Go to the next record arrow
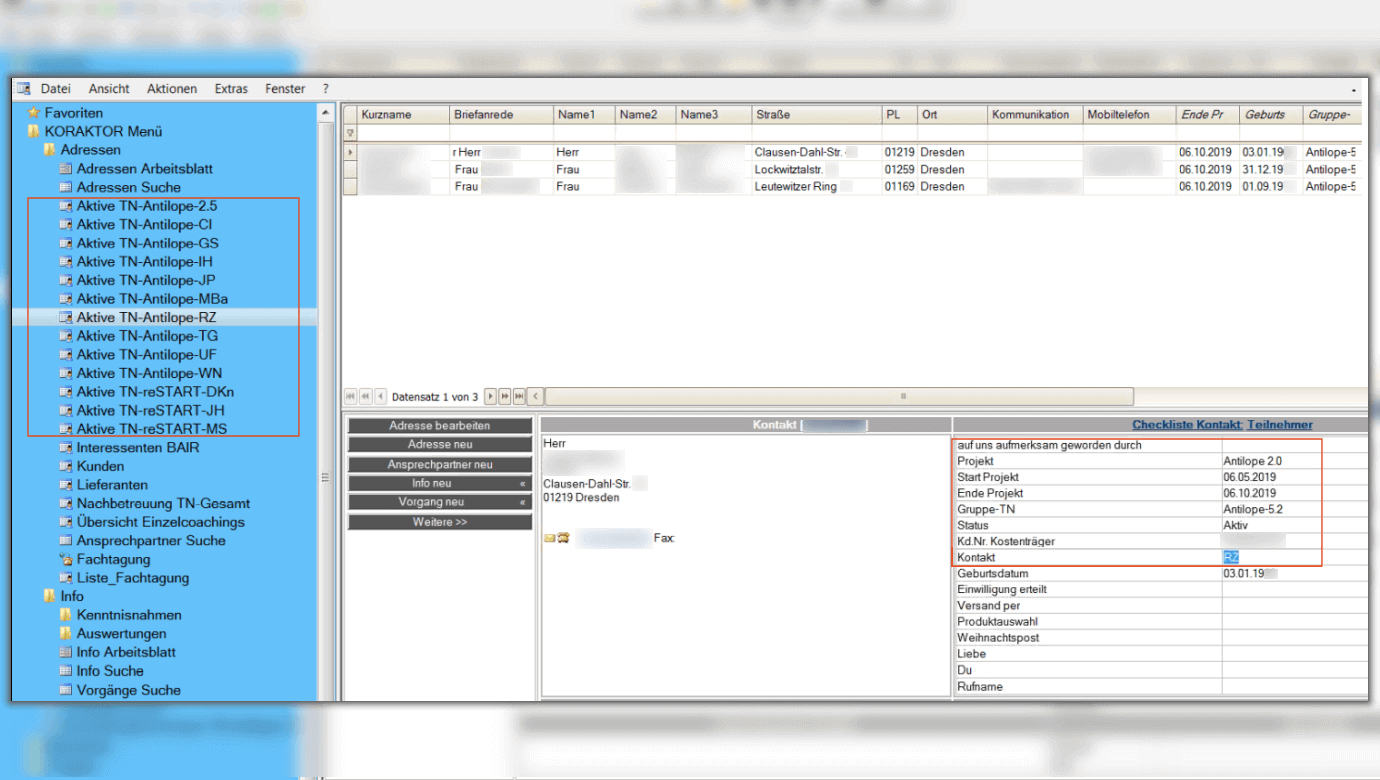Viewport: 1380px width, 780px height. point(490,397)
